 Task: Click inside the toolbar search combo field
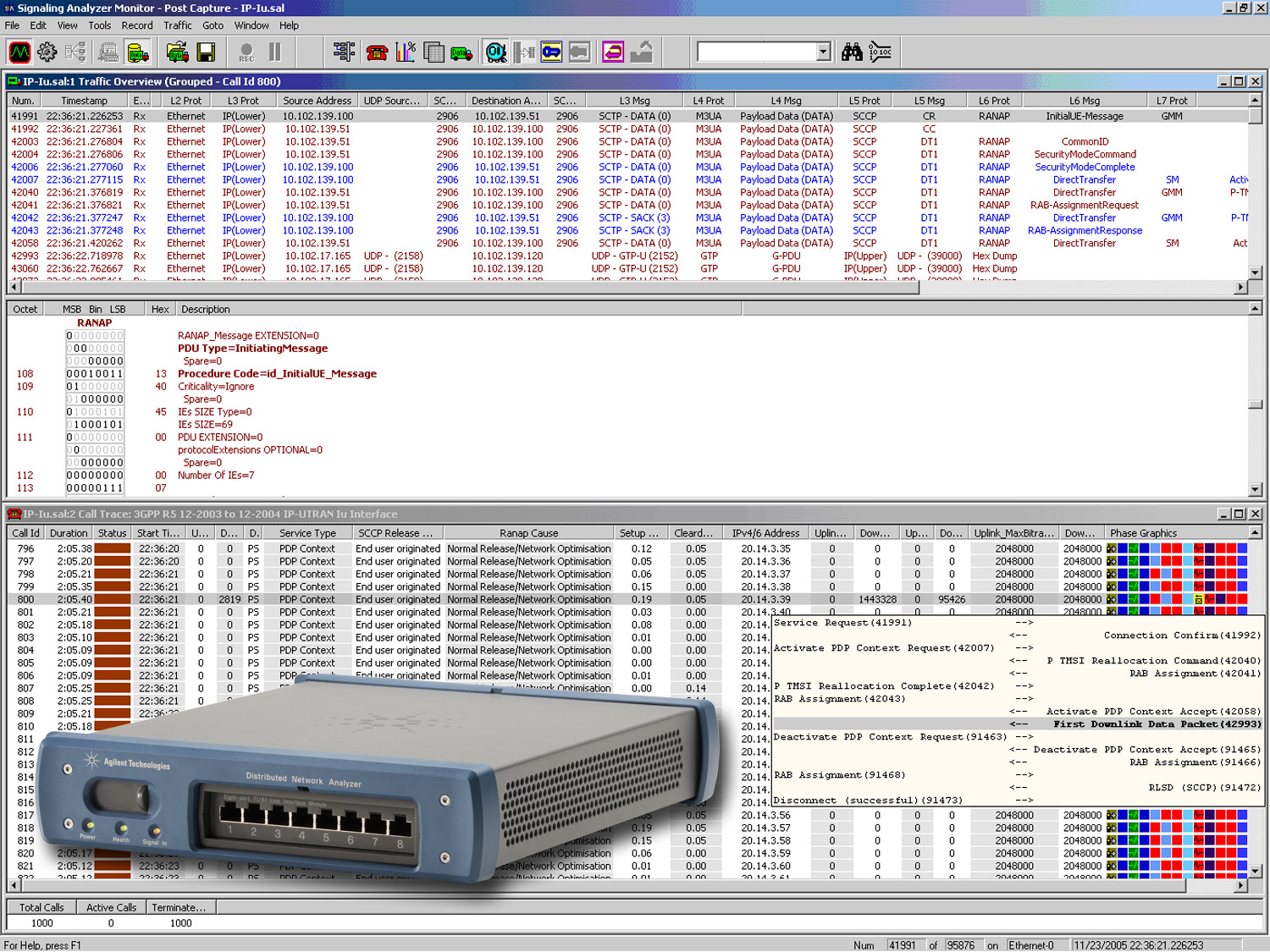(x=757, y=52)
